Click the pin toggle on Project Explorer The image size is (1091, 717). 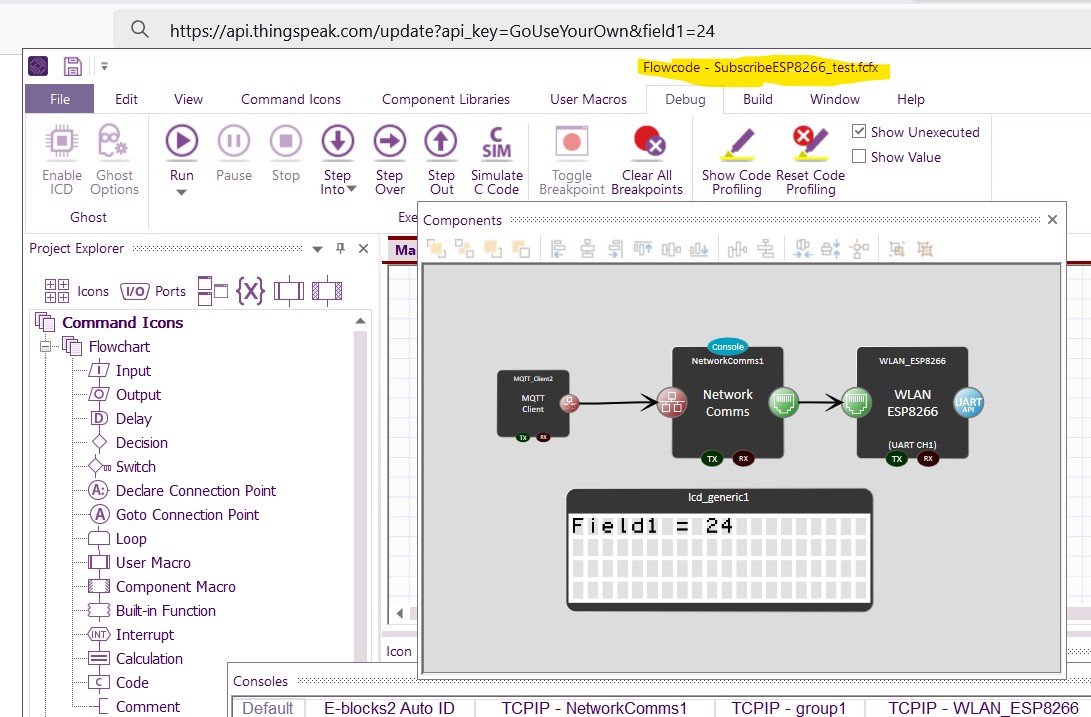point(339,248)
